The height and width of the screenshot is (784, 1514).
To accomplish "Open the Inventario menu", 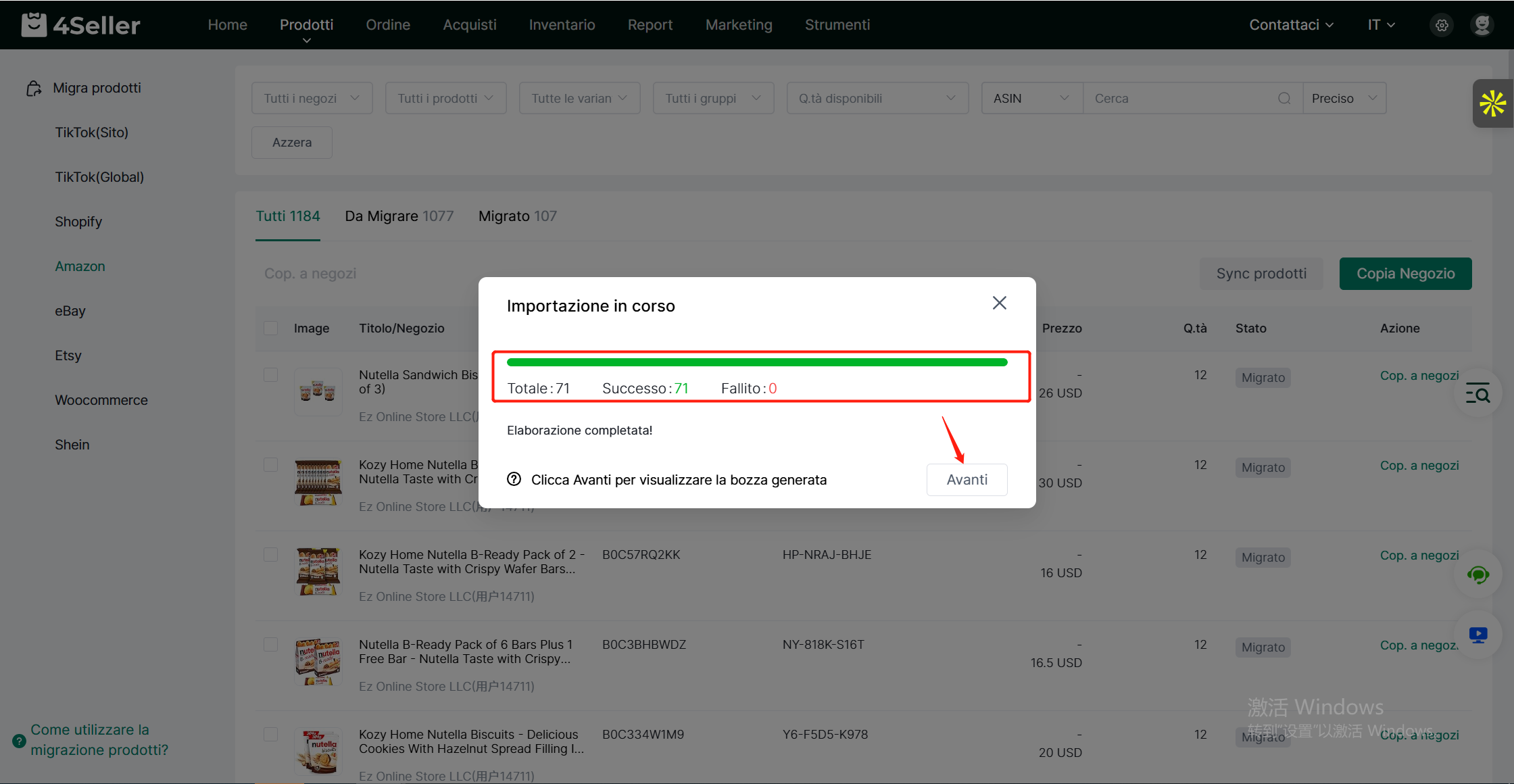I will (x=562, y=25).
